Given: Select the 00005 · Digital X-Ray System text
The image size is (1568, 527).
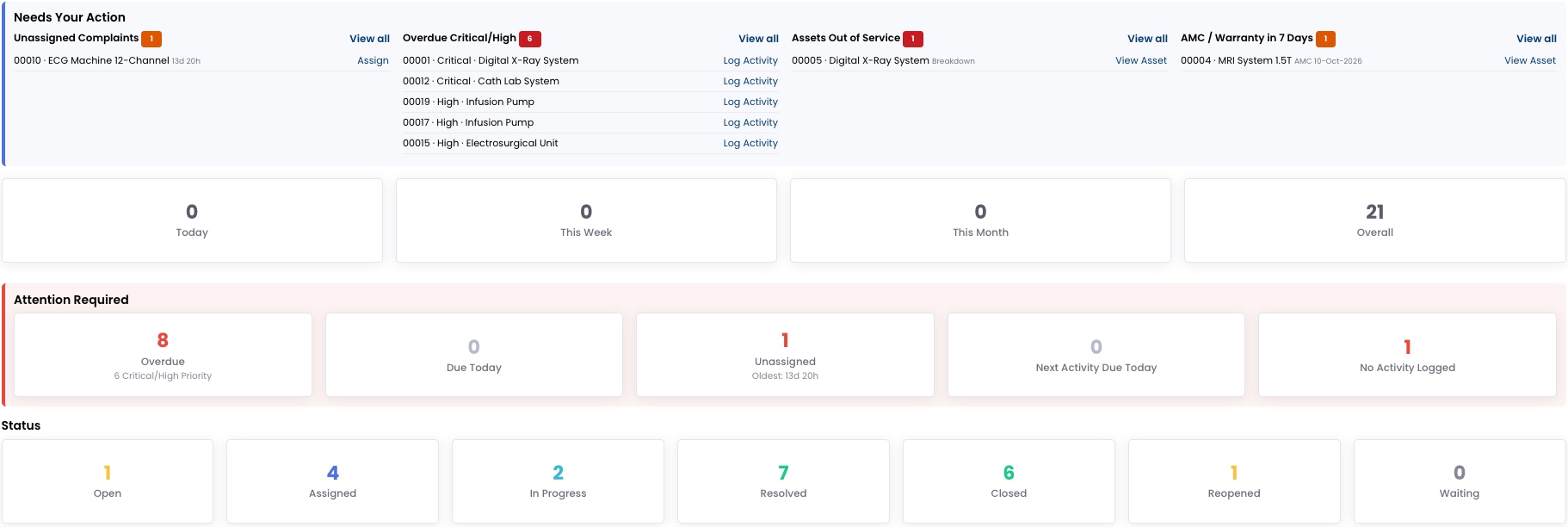Looking at the screenshot, I should point(861,60).
